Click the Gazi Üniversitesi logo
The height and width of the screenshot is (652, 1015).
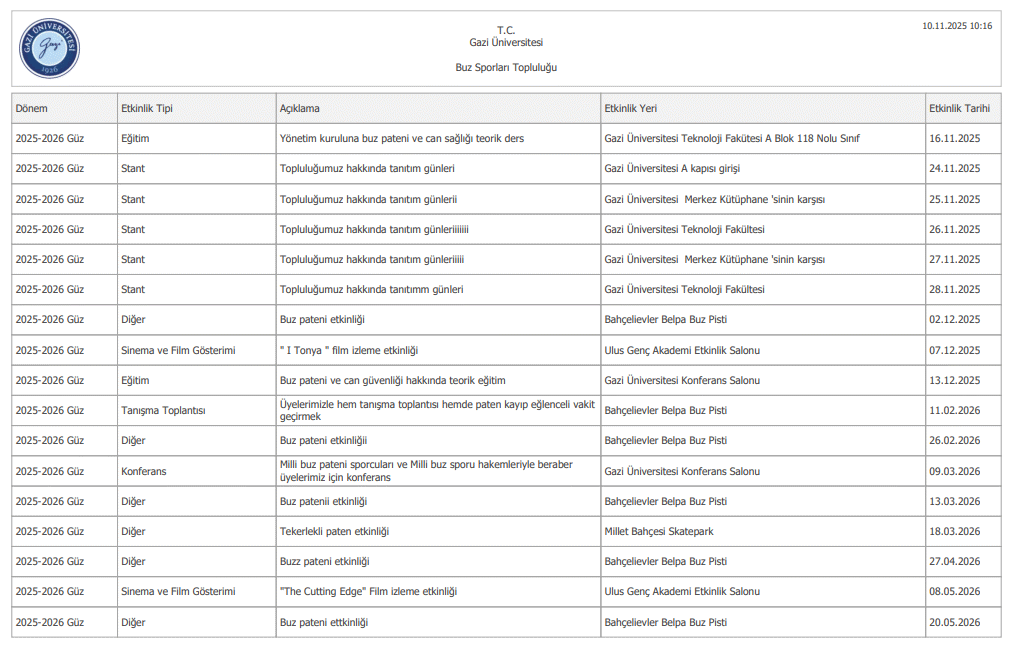[x=49, y=48]
